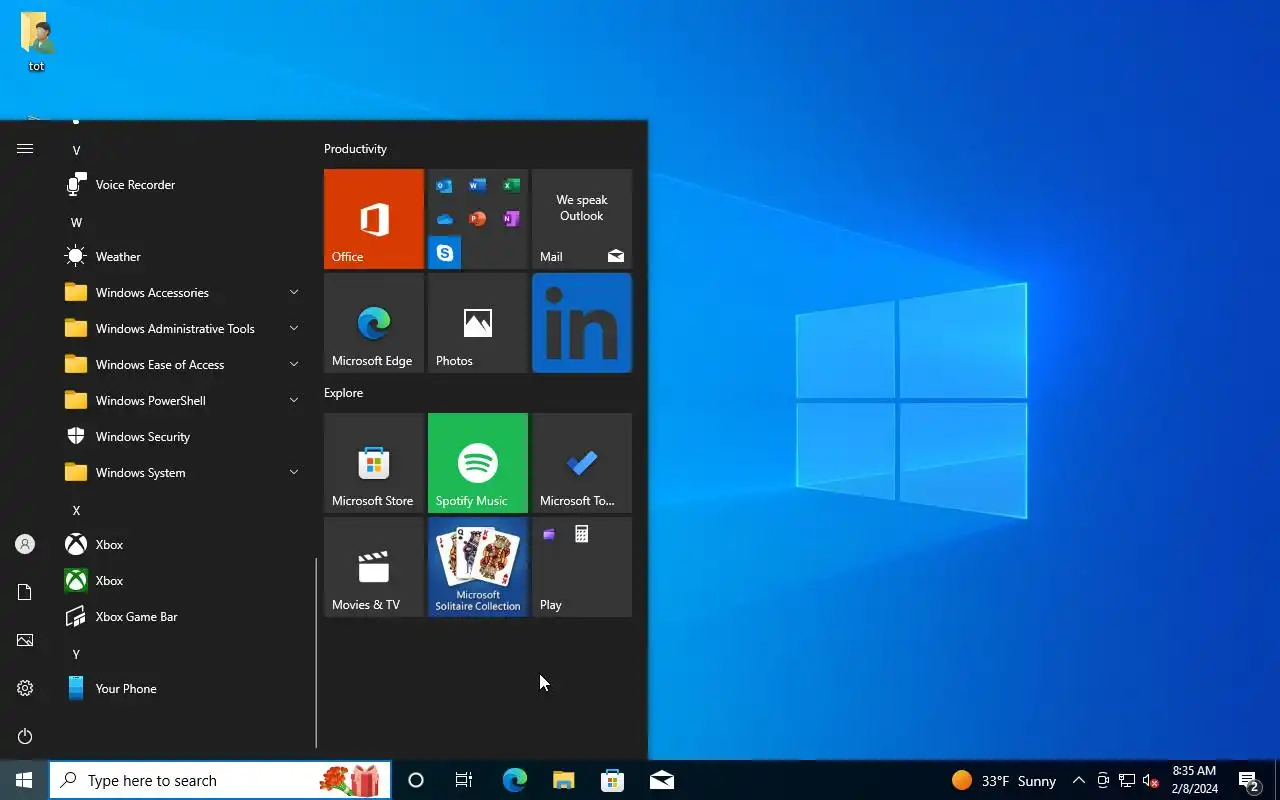Open the Movies & TV tile
This screenshot has height=800, width=1280.
pos(374,567)
